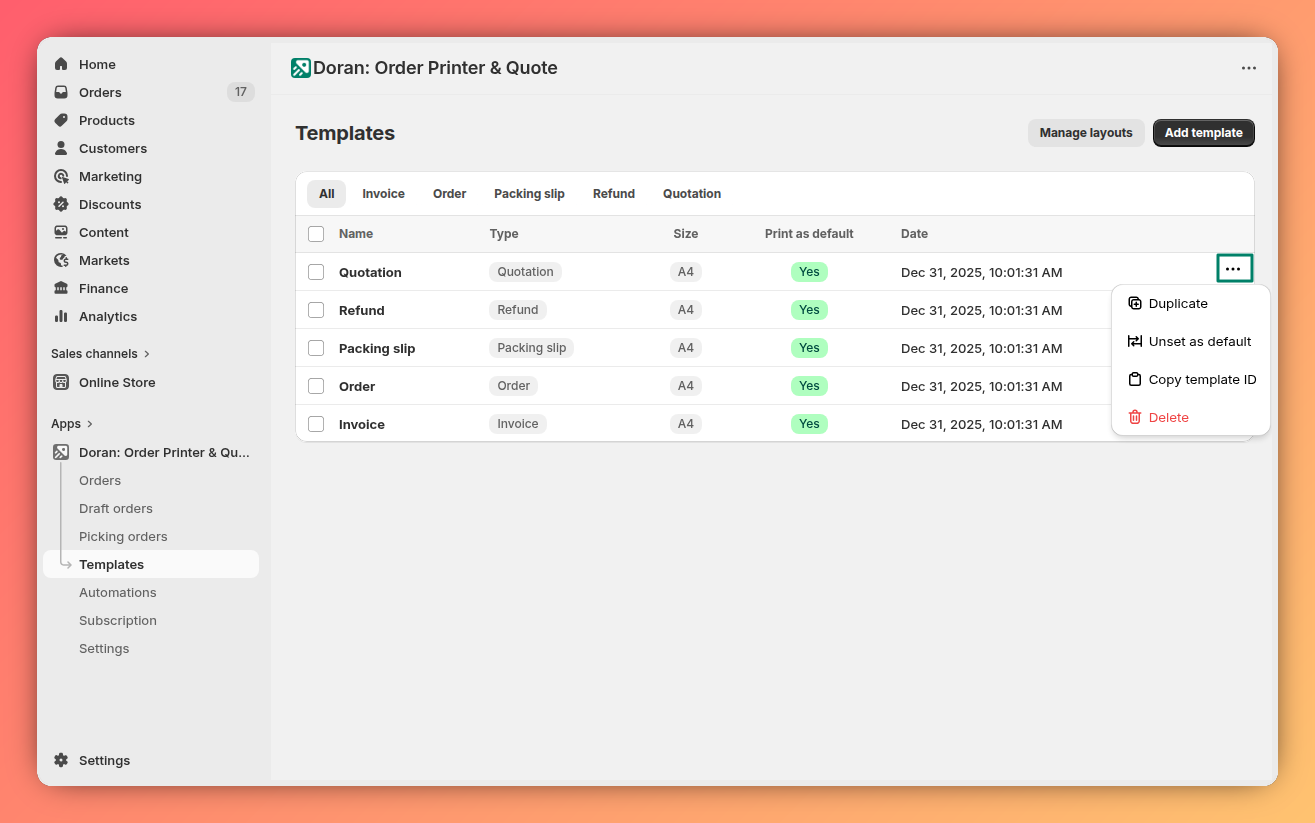Open Draft orders under Doran app

pyautogui.click(x=116, y=508)
